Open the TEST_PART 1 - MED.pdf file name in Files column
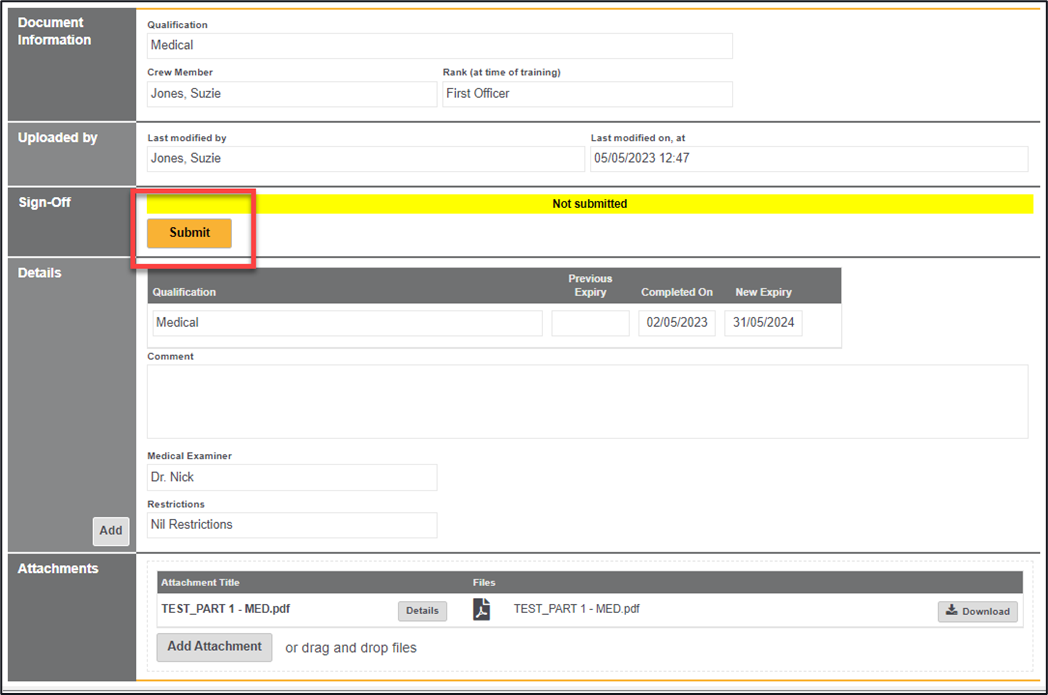1048x695 pixels. pos(576,609)
